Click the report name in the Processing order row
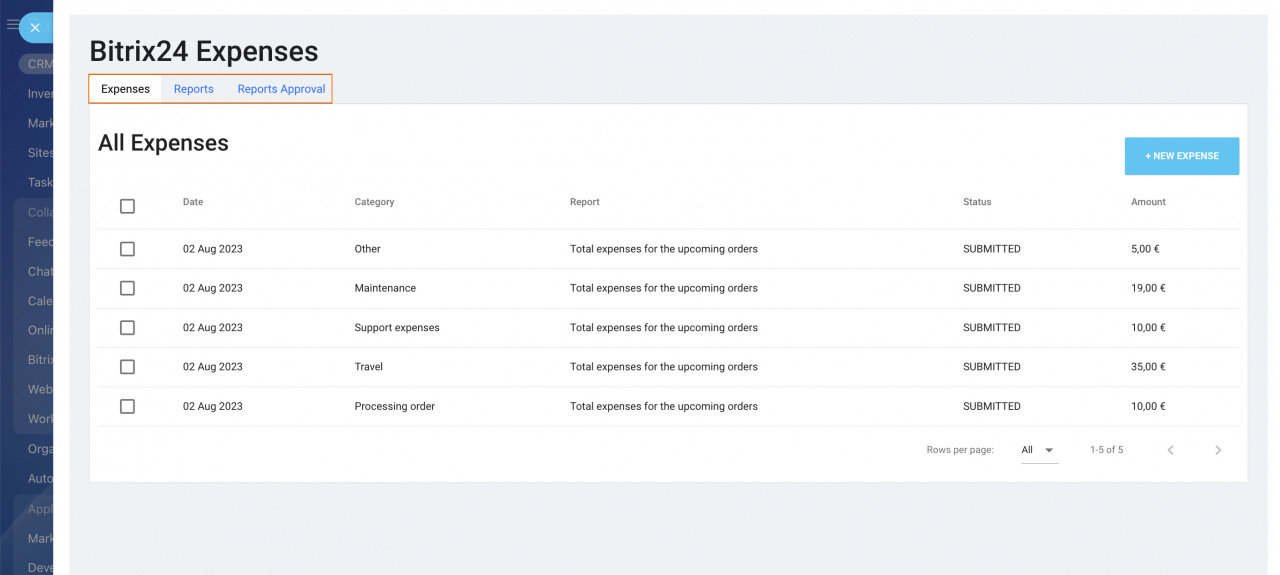Viewport: 1280px width, 575px height. click(664, 407)
